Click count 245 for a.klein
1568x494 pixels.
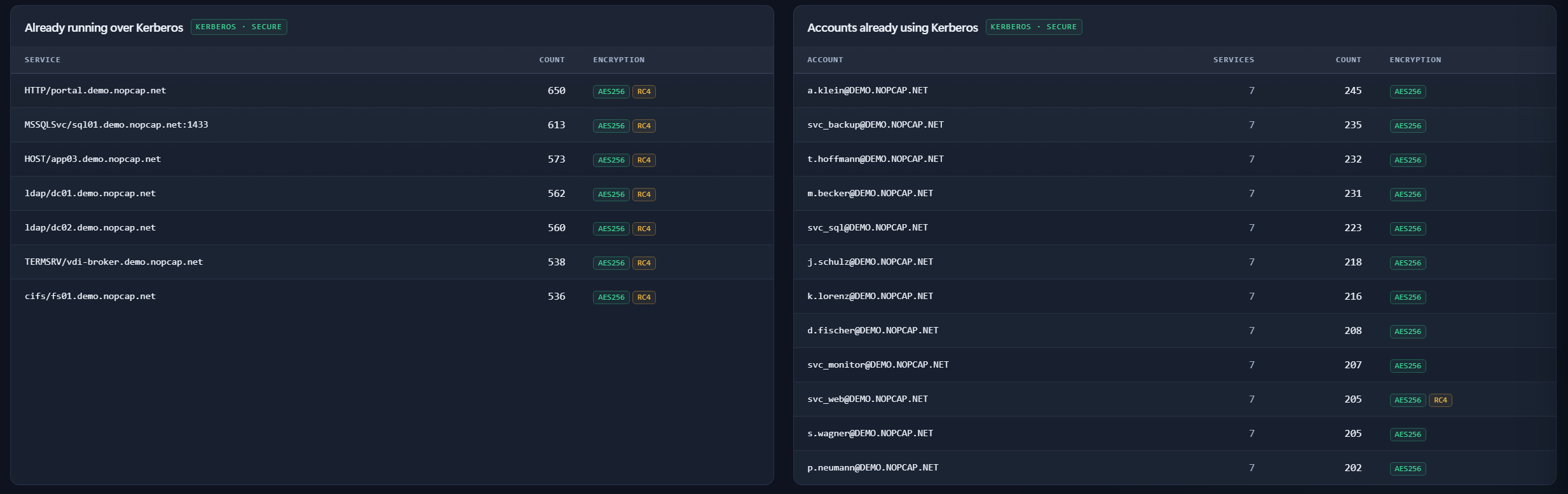tap(1353, 91)
